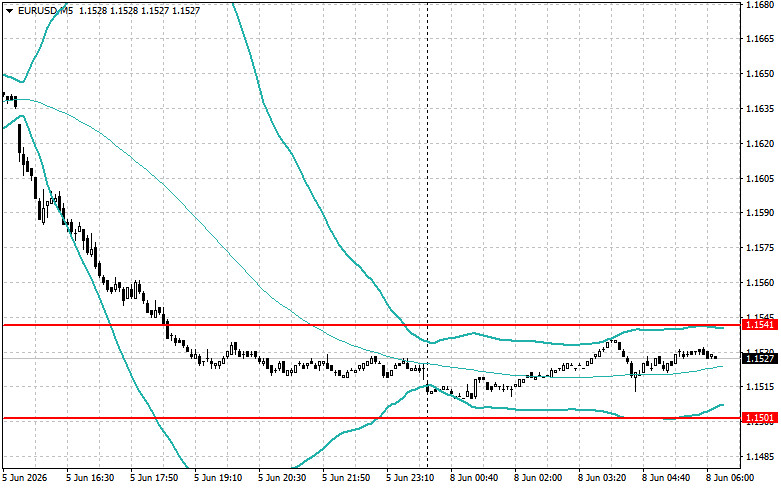Viewport: 781px width, 489px height.
Task: Click the 5 Jun 17:50 time label
Action: pos(154,478)
